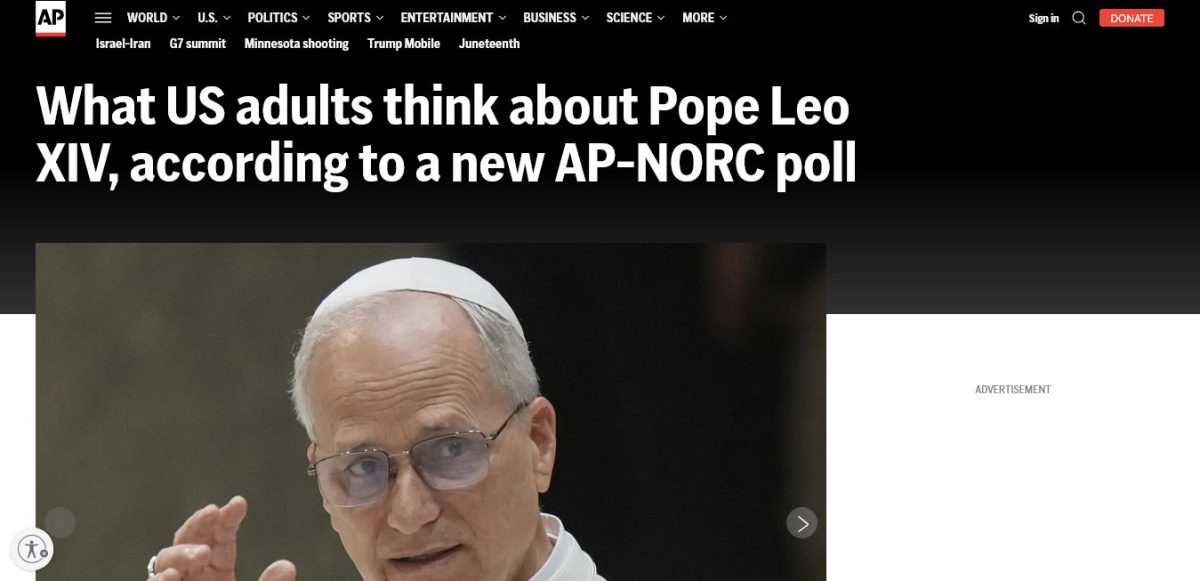Screen dimensions: 1200x581
Task: Click the red Donate button
Action: tap(1131, 18)
